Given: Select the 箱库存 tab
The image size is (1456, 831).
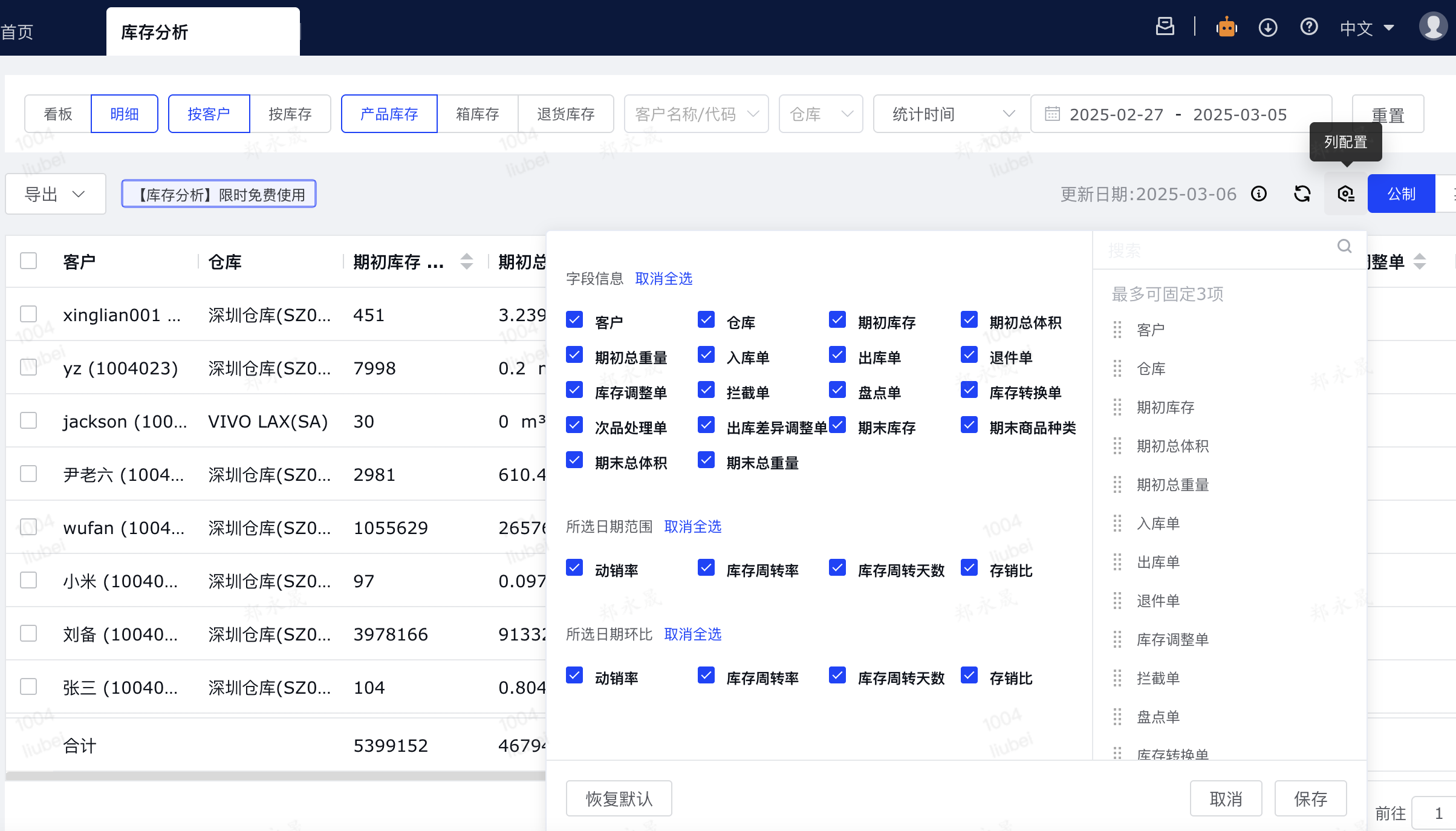Looking at the screenshot, I should coord(478,114).
